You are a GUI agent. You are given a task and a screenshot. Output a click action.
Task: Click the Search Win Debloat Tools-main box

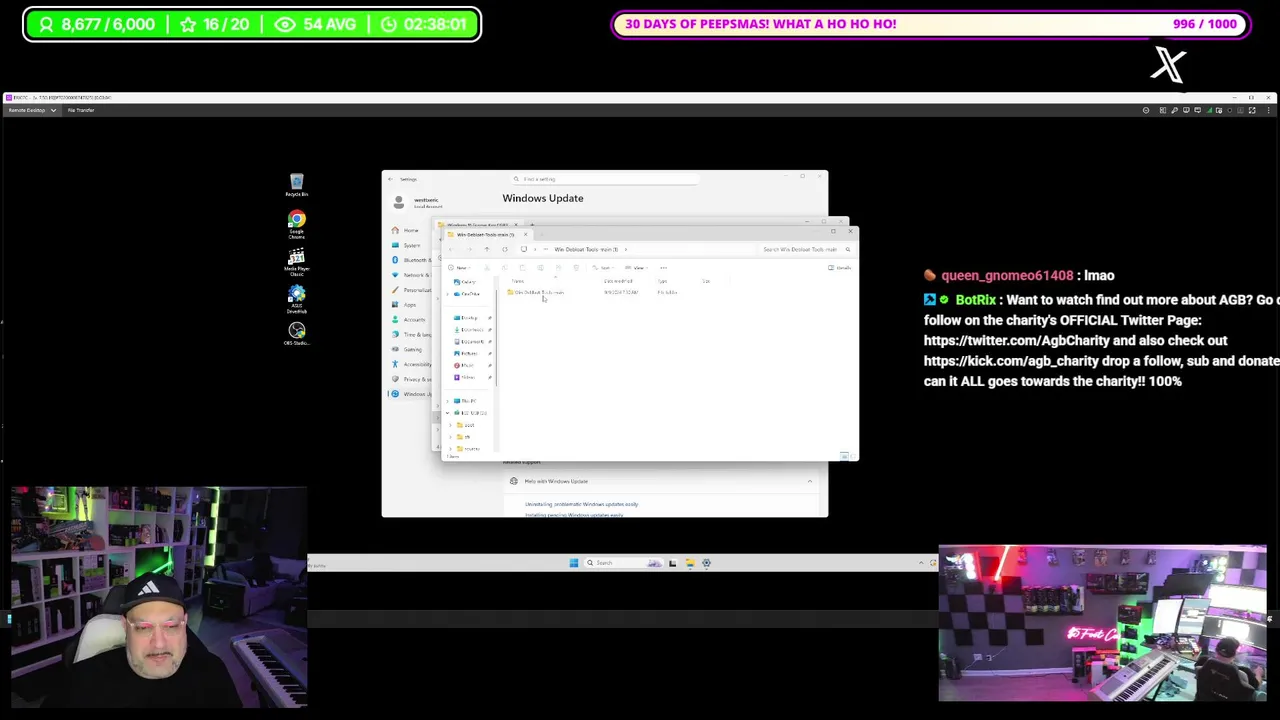806,249
